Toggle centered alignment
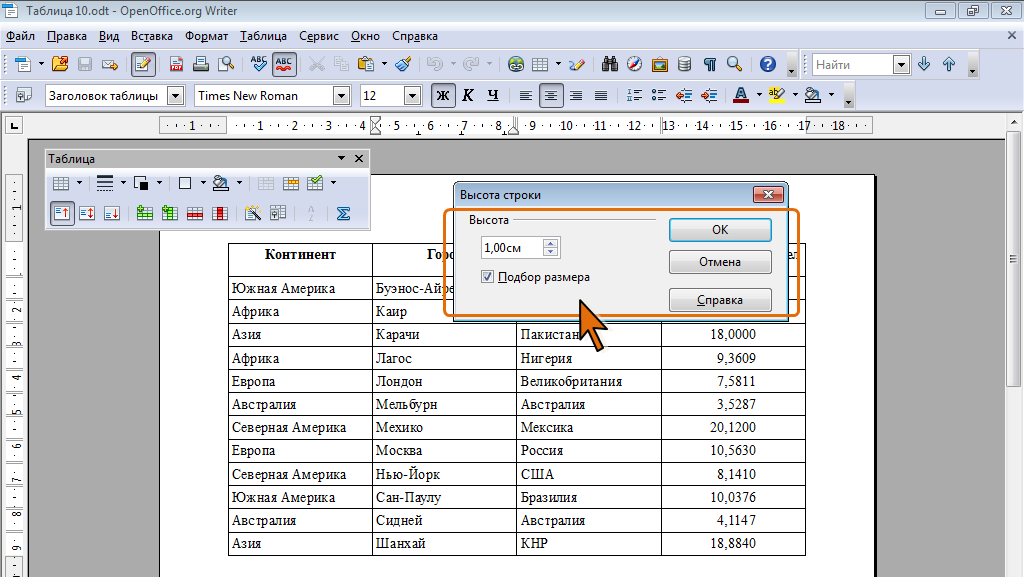 (x=551, y=96)
